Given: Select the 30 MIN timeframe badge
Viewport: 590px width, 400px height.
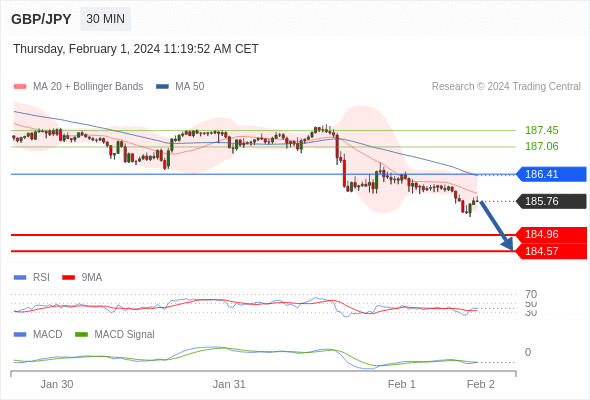Looking at the screenshot, I should pos(105,19).
